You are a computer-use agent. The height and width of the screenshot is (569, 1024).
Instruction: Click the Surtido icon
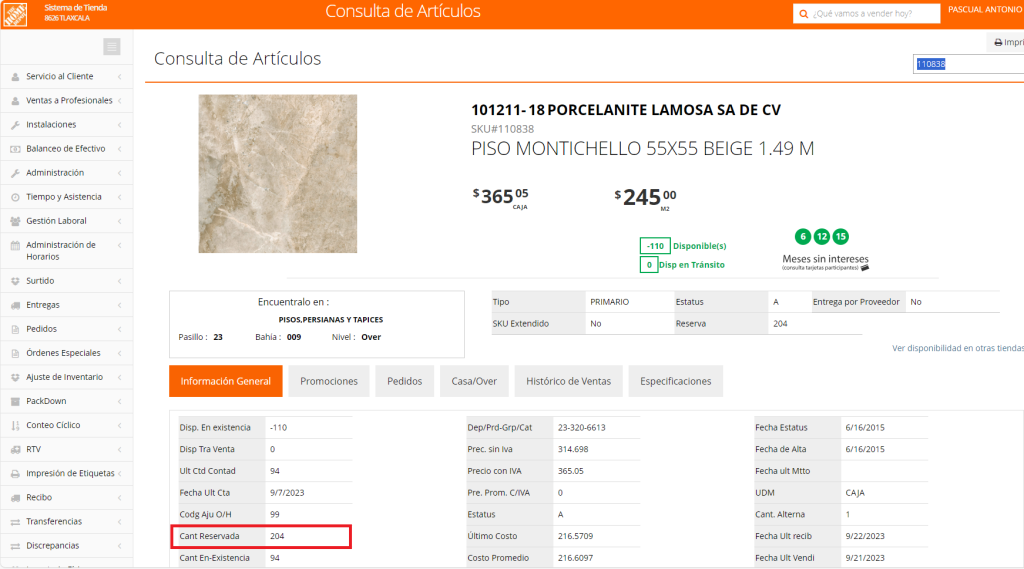coord(15,281)
